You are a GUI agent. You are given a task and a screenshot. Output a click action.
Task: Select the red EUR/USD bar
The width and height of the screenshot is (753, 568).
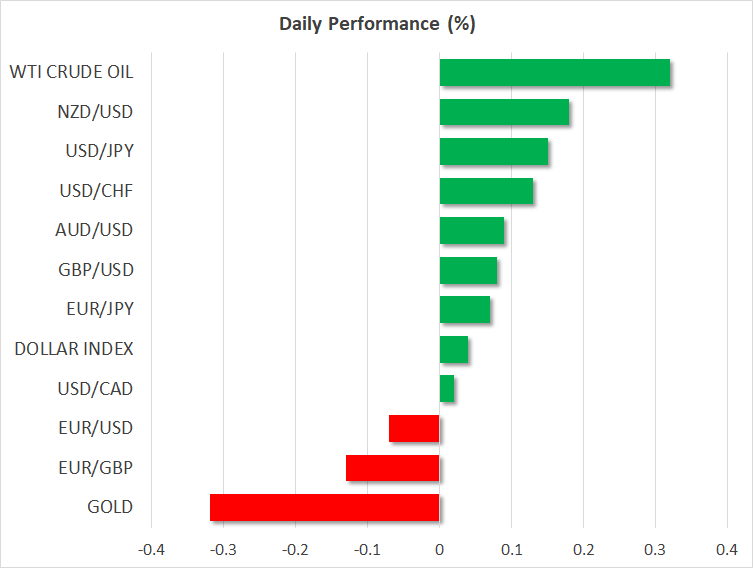point(414,428)
